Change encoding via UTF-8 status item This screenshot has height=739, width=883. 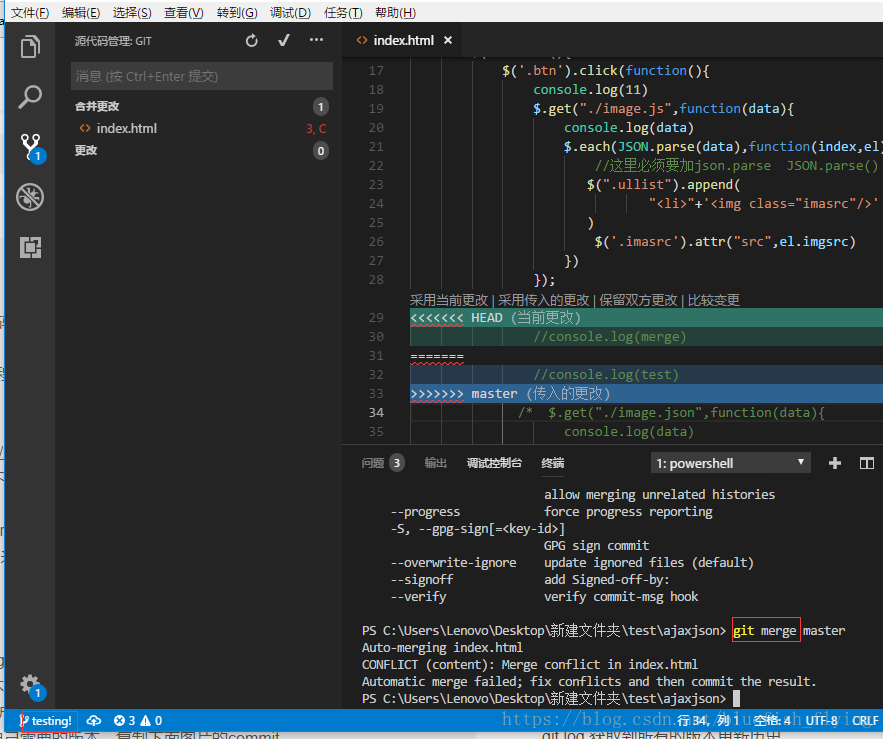[x=821, y=720]
